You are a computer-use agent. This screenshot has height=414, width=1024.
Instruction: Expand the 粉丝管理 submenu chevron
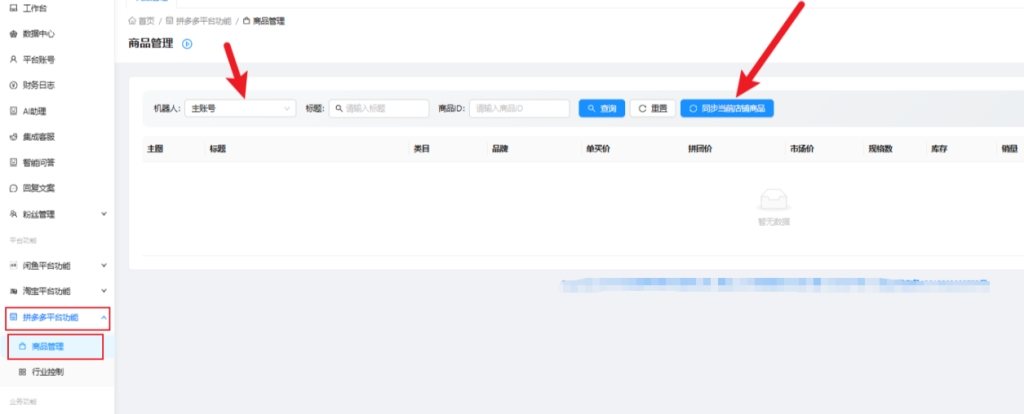coord(104,214)
